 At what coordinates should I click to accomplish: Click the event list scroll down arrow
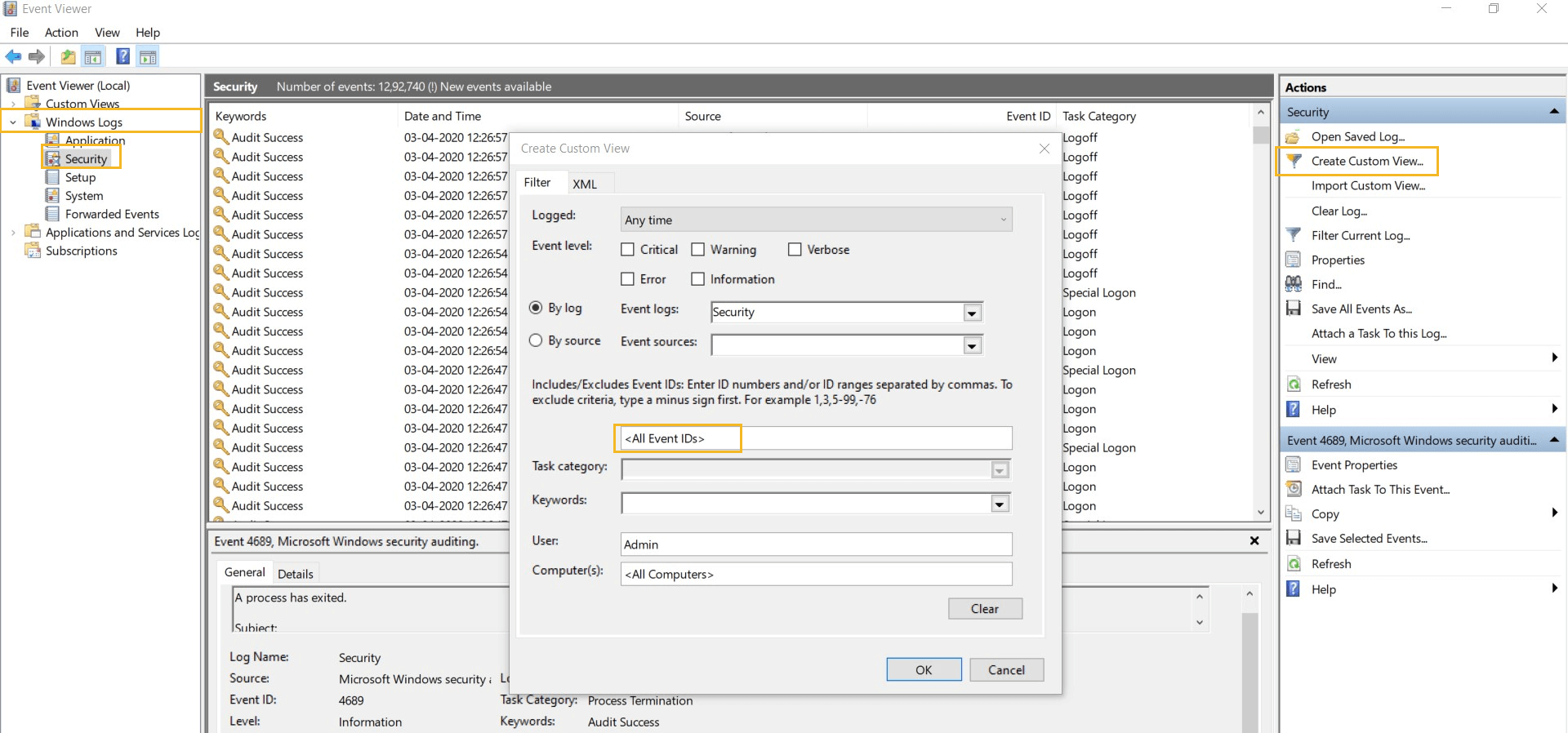1261,512
